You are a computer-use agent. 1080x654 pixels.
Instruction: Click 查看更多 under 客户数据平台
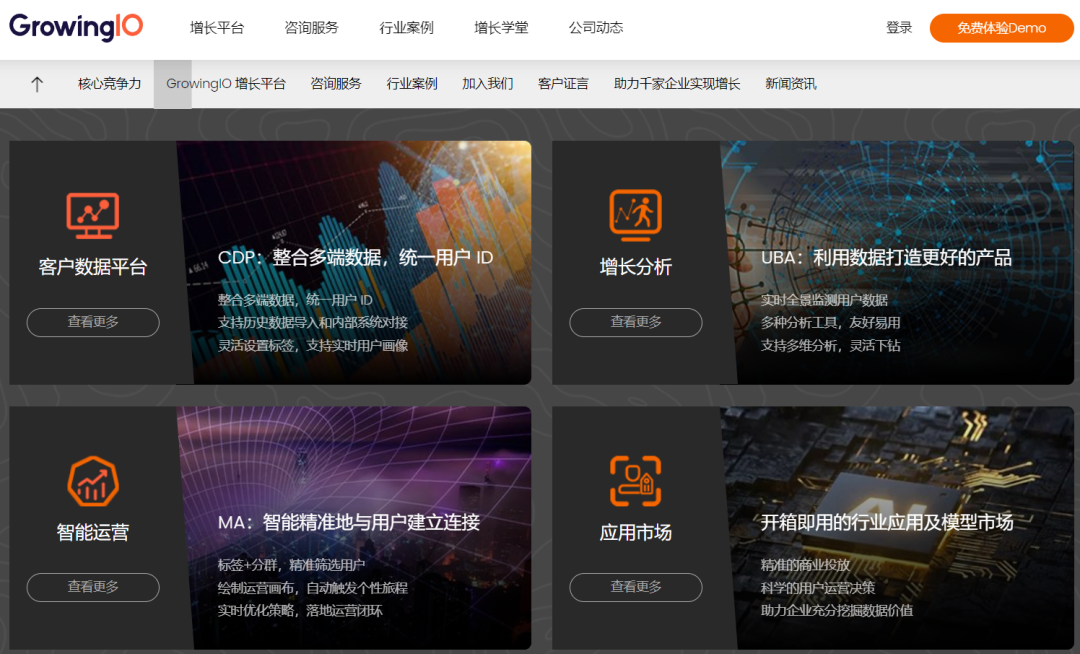[93, 322]
